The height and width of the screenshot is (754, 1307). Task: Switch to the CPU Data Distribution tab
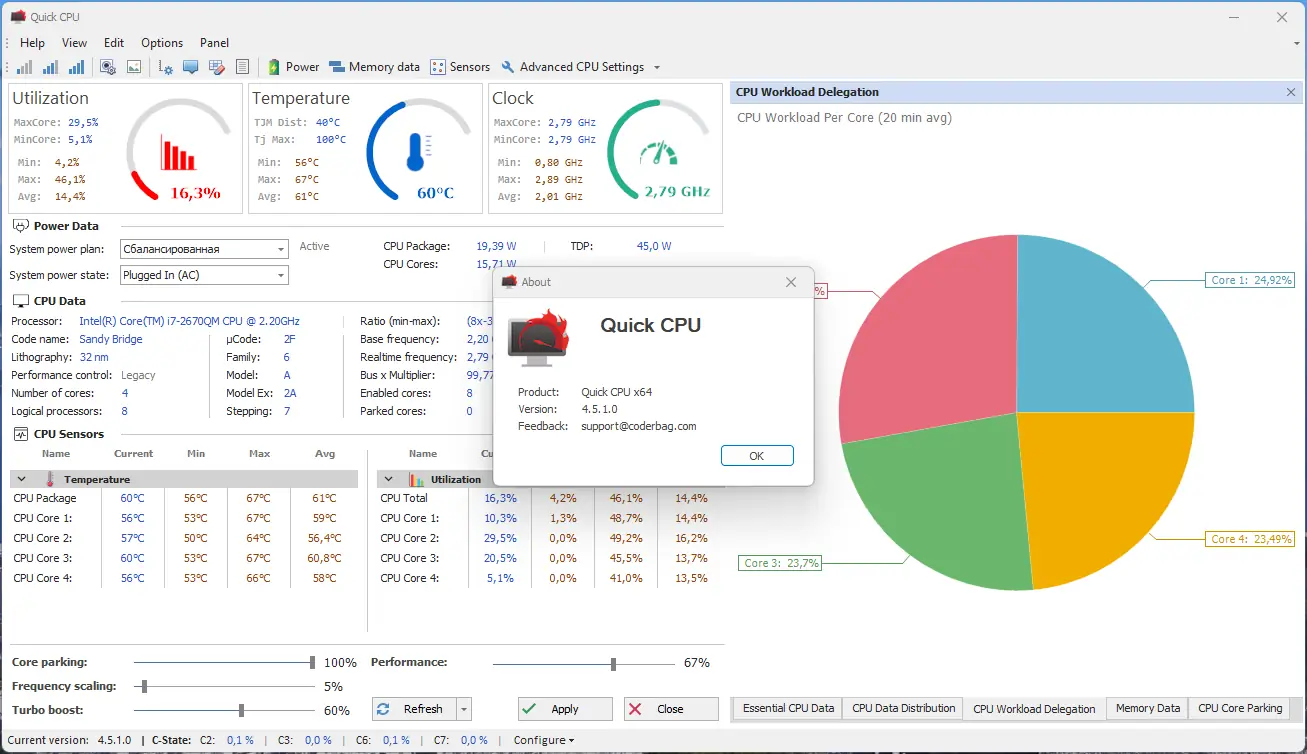pos(904,708)
